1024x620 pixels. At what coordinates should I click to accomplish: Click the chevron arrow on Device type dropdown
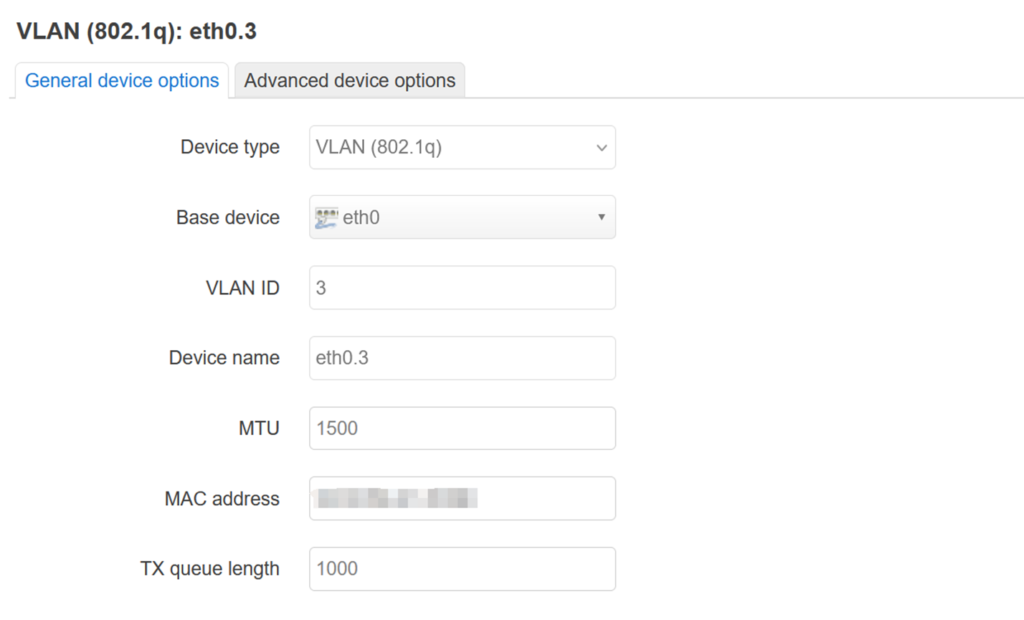click(x=601, y=148)
